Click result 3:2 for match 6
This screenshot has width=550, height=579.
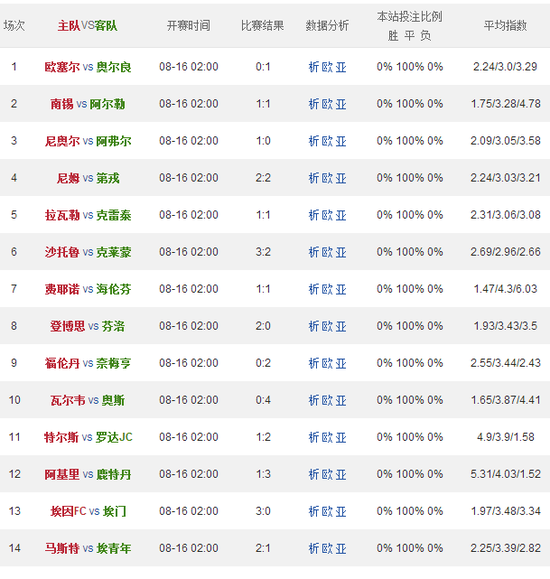[263, 252]
